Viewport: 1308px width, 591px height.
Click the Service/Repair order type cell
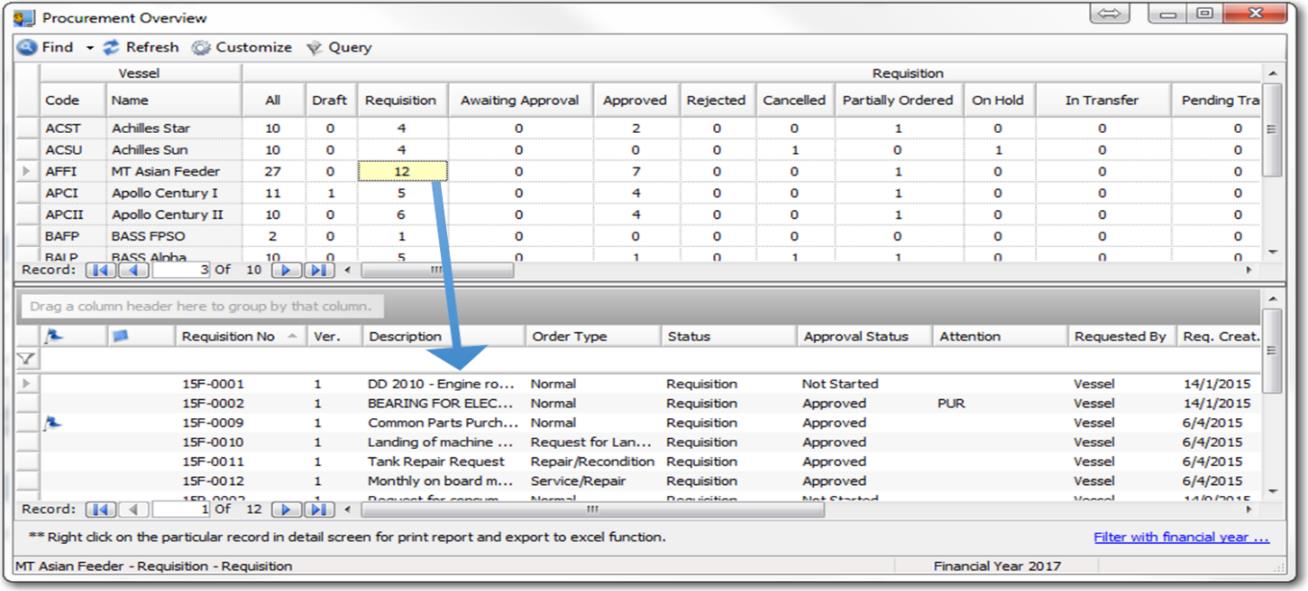(578, 481)
